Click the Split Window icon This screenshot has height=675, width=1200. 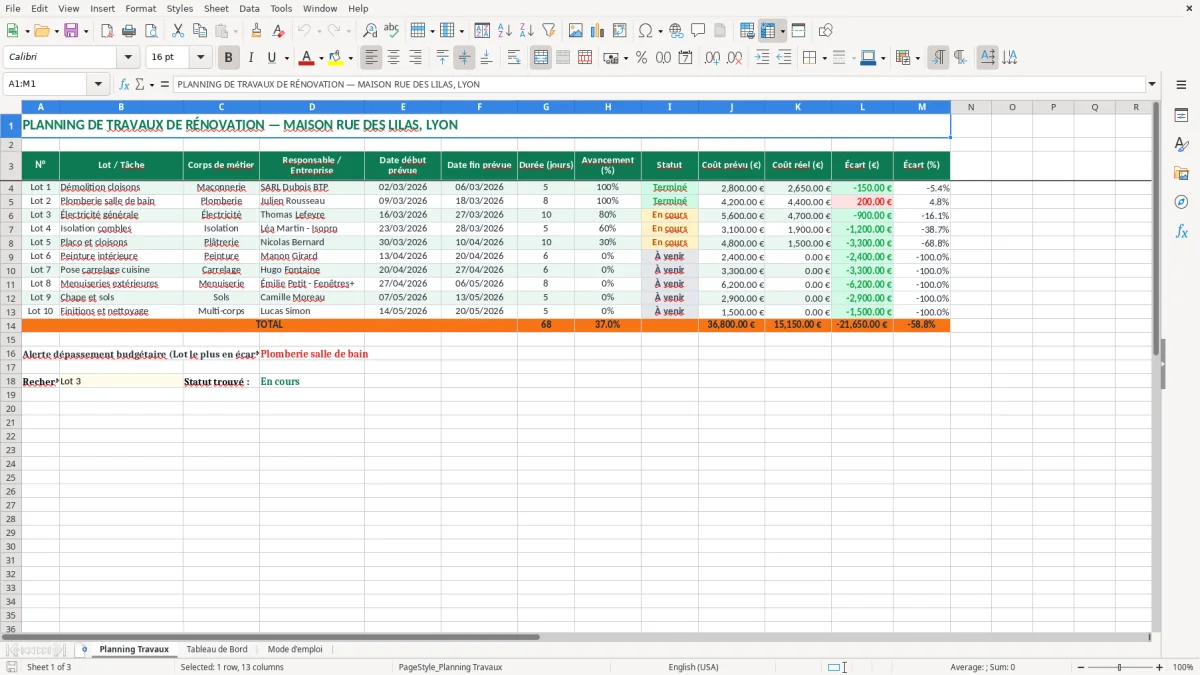click(x=798, y=31)
